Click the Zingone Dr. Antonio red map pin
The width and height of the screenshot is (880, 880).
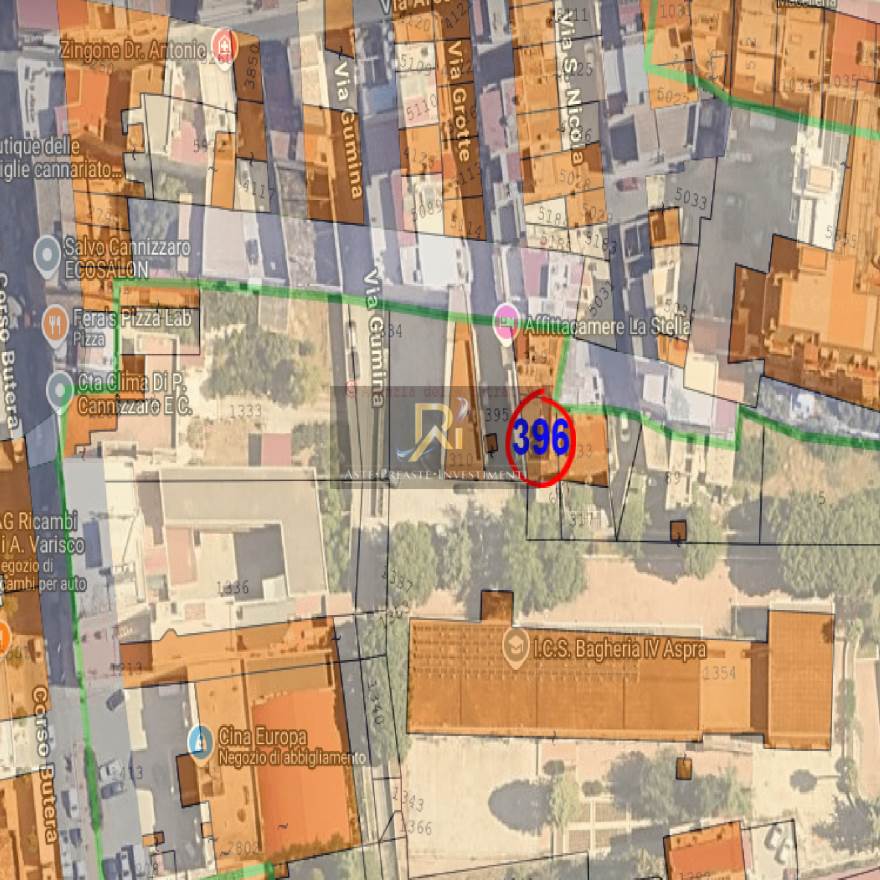[x=224, y=47]
